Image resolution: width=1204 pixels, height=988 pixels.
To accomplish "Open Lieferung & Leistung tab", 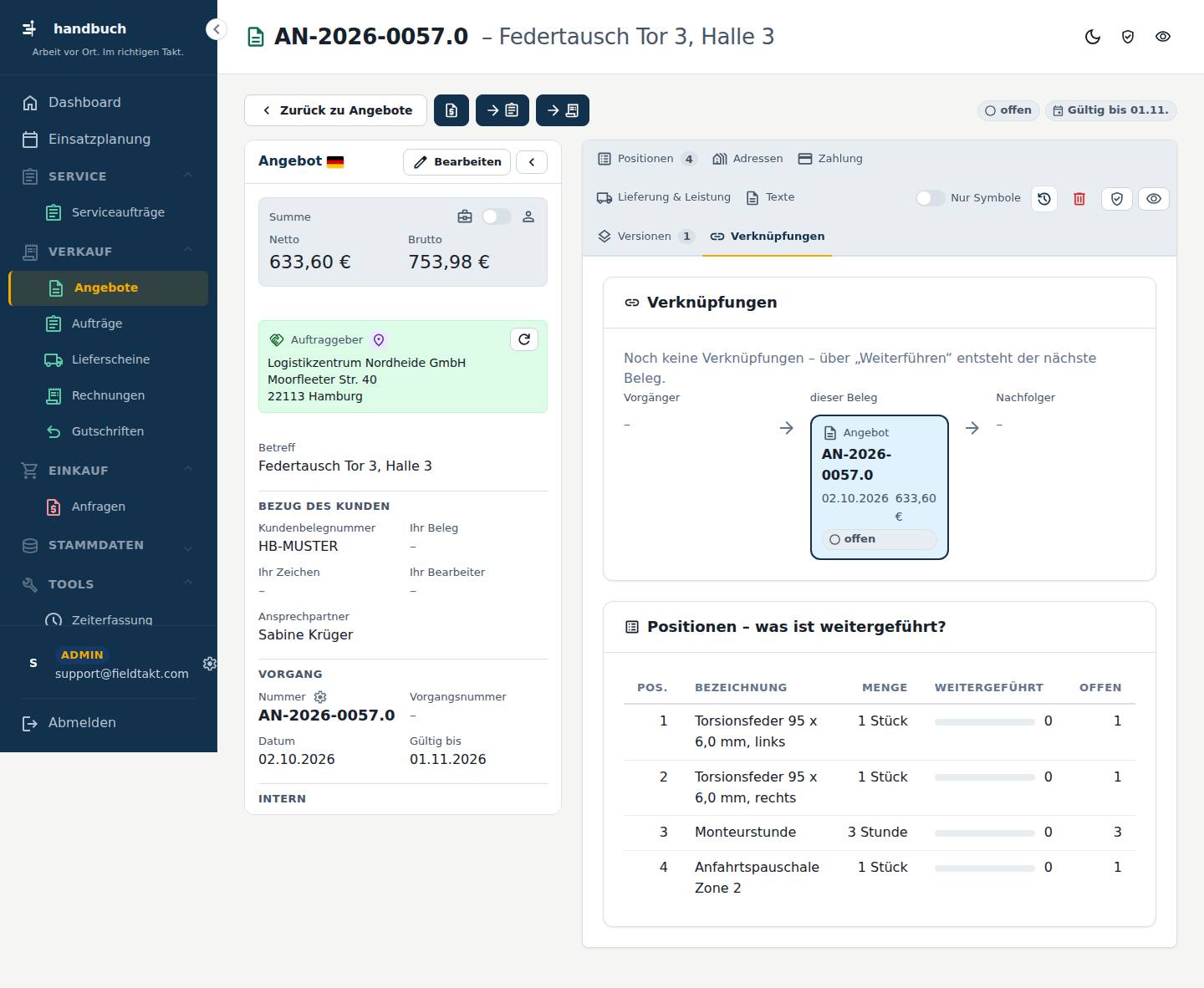I will (x=664, y=197).
